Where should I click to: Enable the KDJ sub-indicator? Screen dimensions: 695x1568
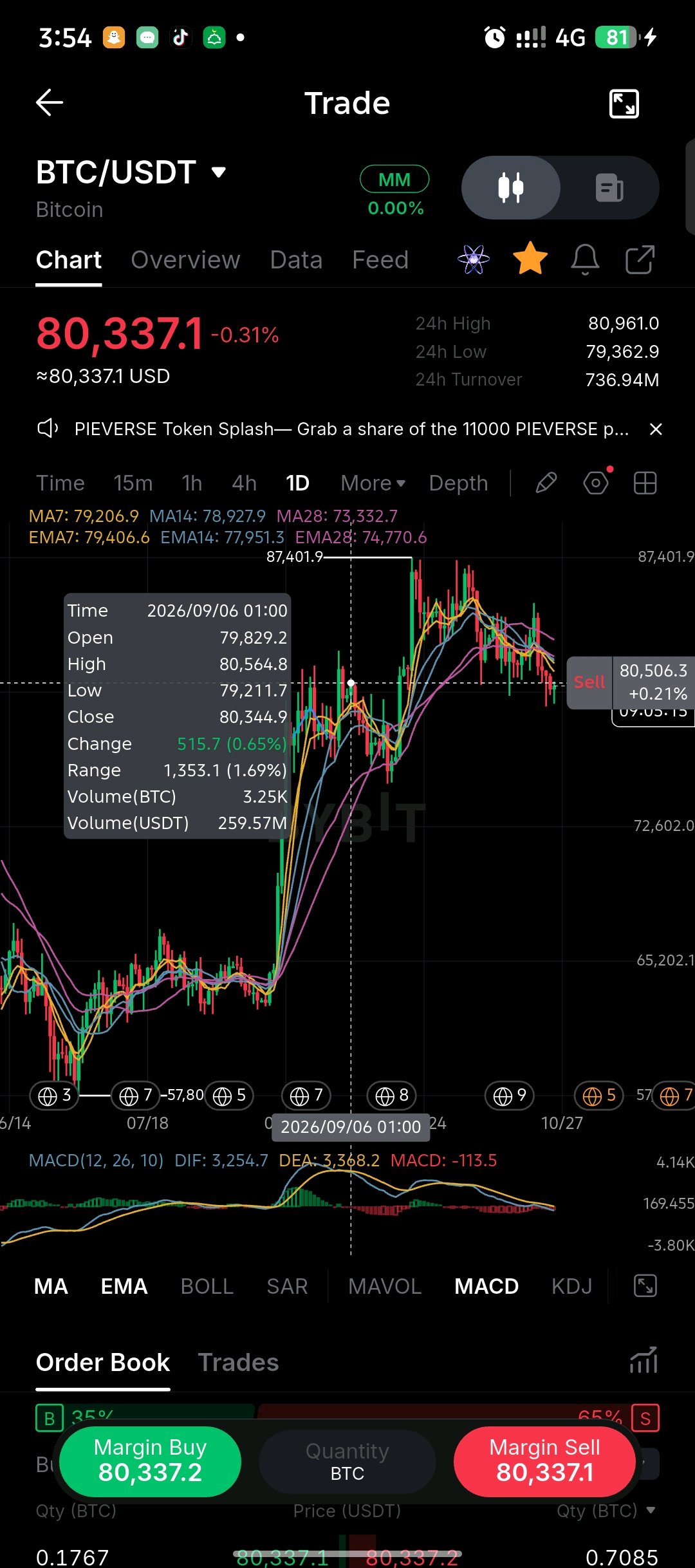[571, 1286]
